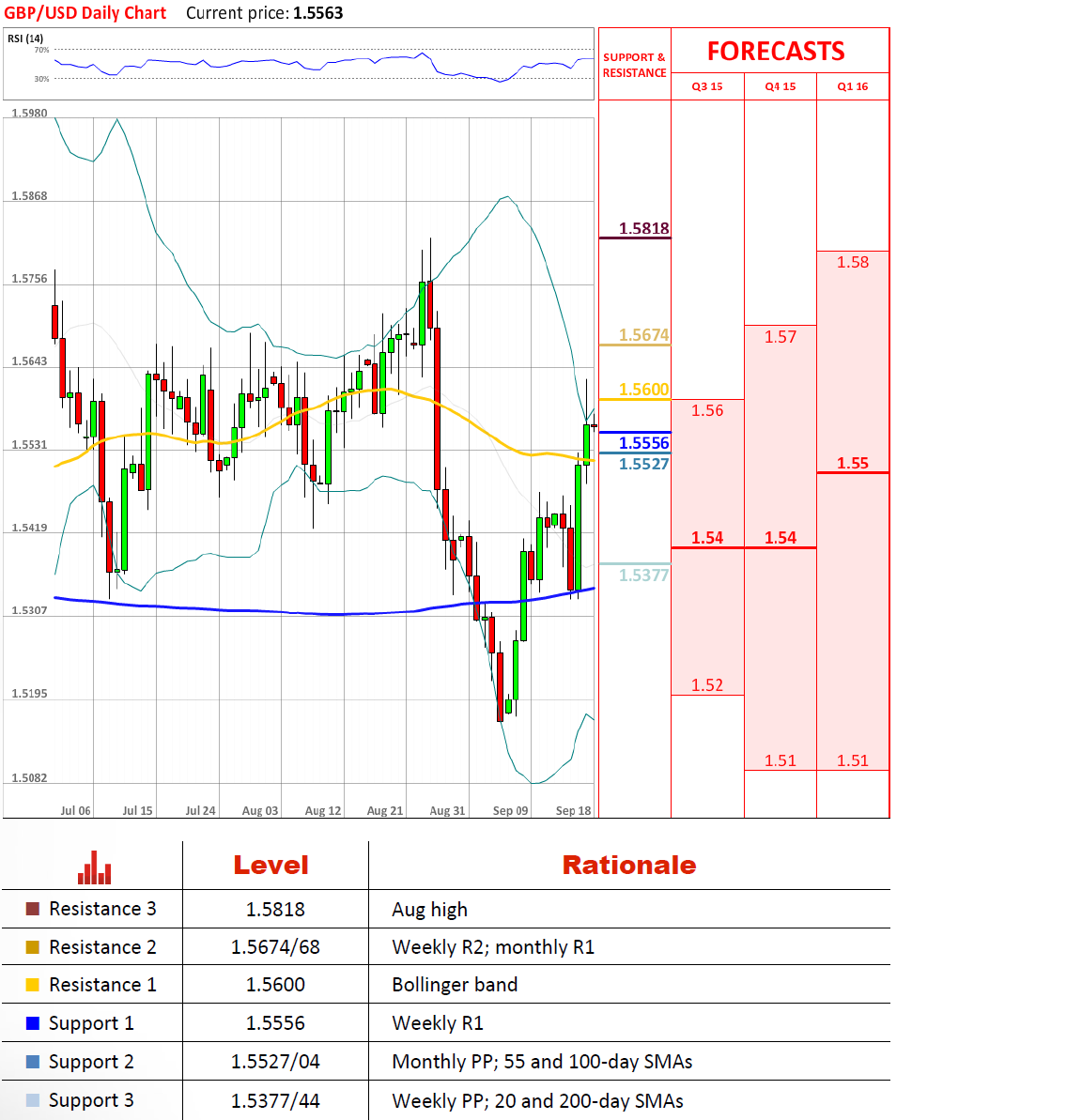Click the 1.5818 resistance level label
This screenshot has width=1082, height=1120.
[x=644, y=228]
